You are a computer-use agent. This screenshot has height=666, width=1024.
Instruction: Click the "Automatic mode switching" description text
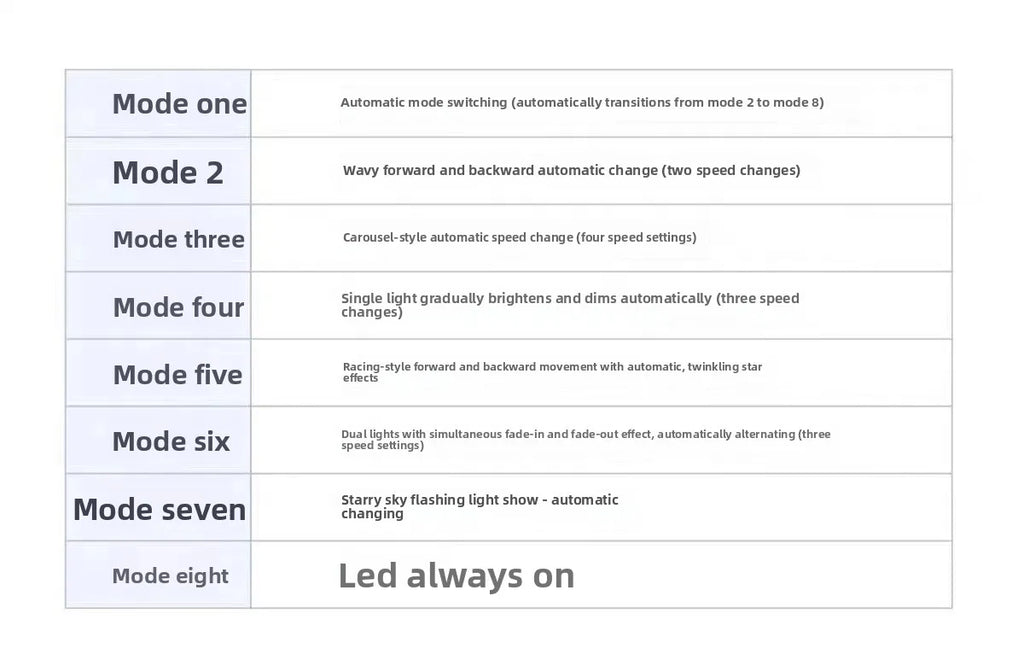(x=582, y=102)
